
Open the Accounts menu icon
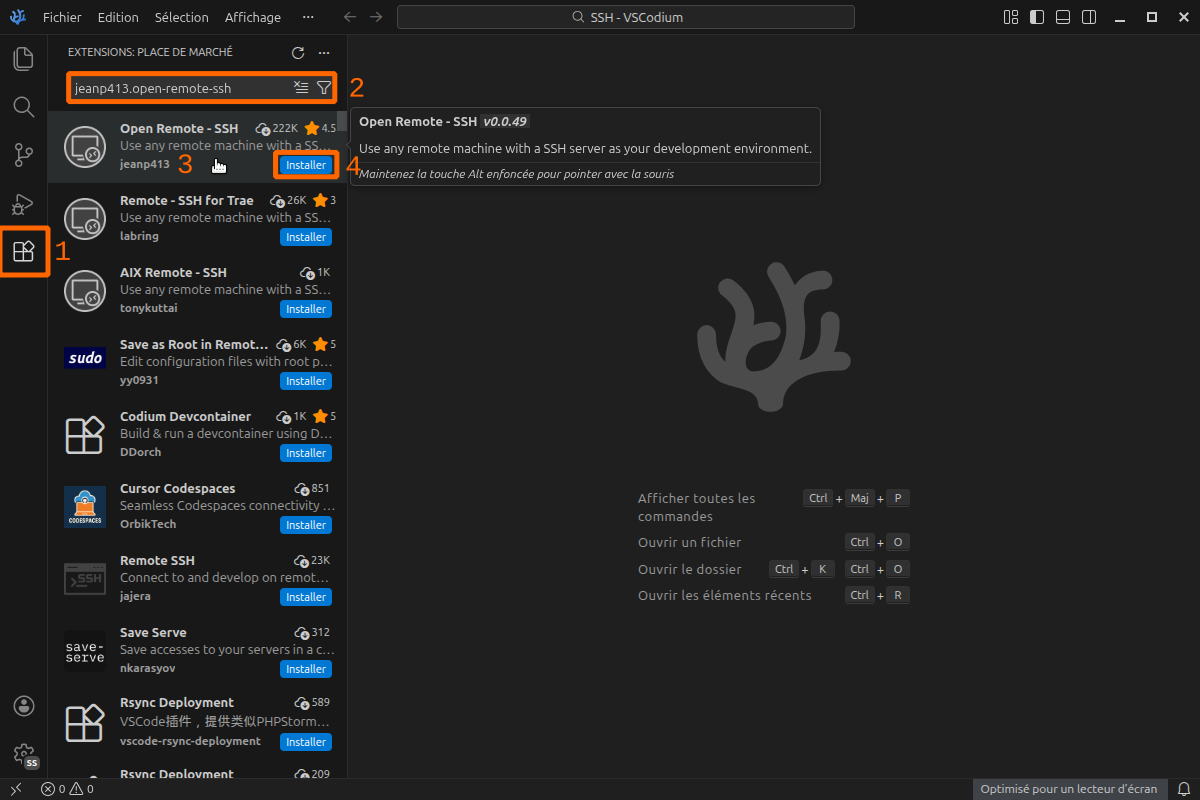[23, 706]
